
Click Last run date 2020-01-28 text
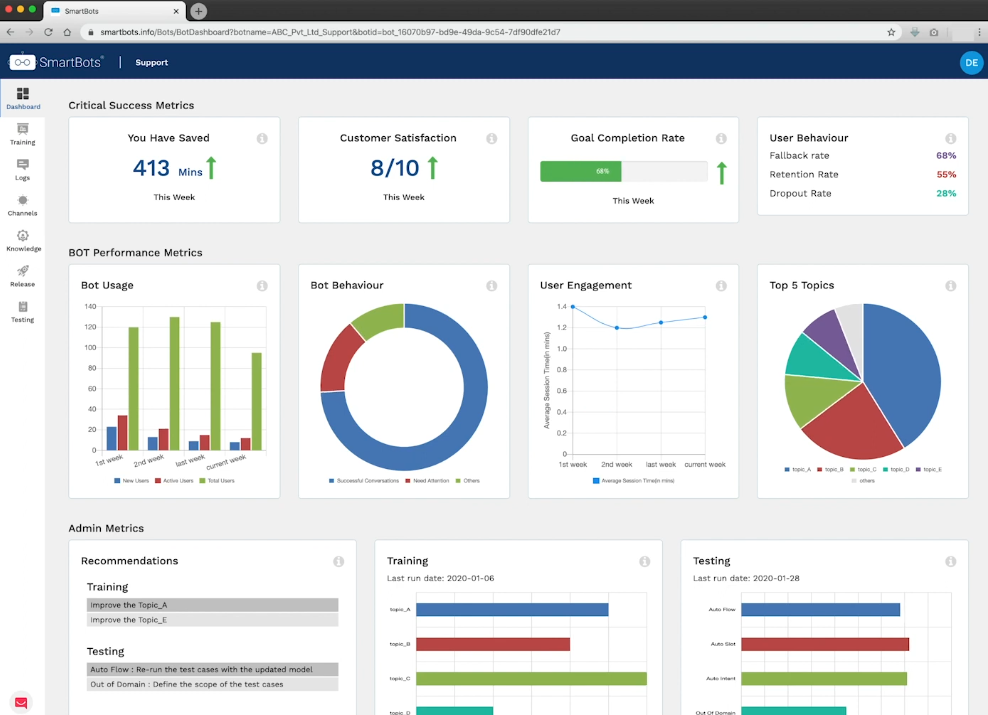pyautogui.click(x=746, y=578)
